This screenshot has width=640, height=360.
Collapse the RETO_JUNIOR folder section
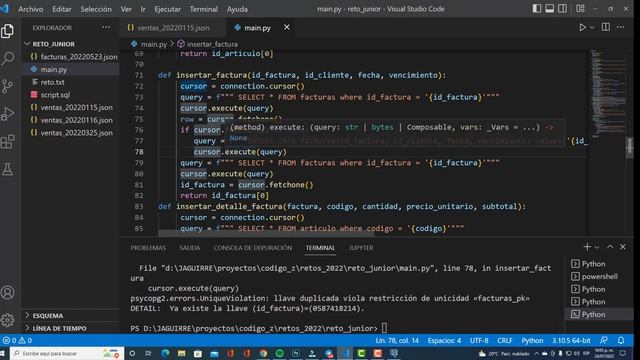click(x=53, y=44)
